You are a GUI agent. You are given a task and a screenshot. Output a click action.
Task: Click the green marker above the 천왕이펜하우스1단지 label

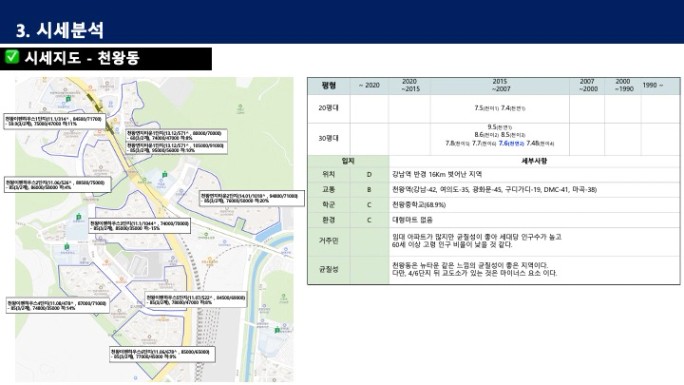[x=68, y=99]
